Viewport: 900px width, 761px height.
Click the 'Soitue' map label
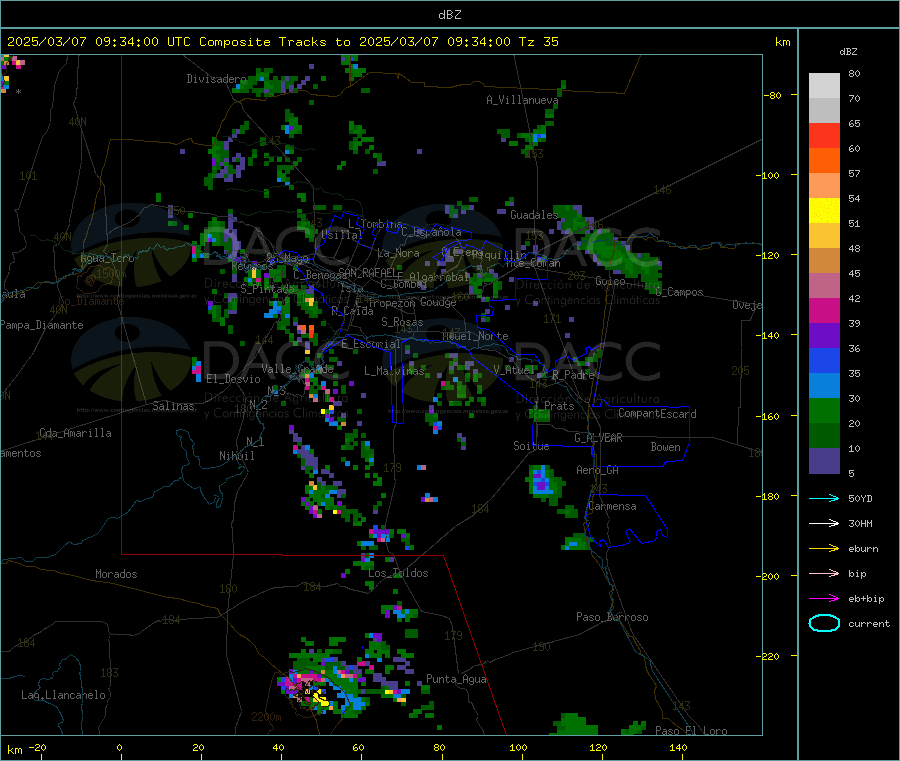point(532,446)
